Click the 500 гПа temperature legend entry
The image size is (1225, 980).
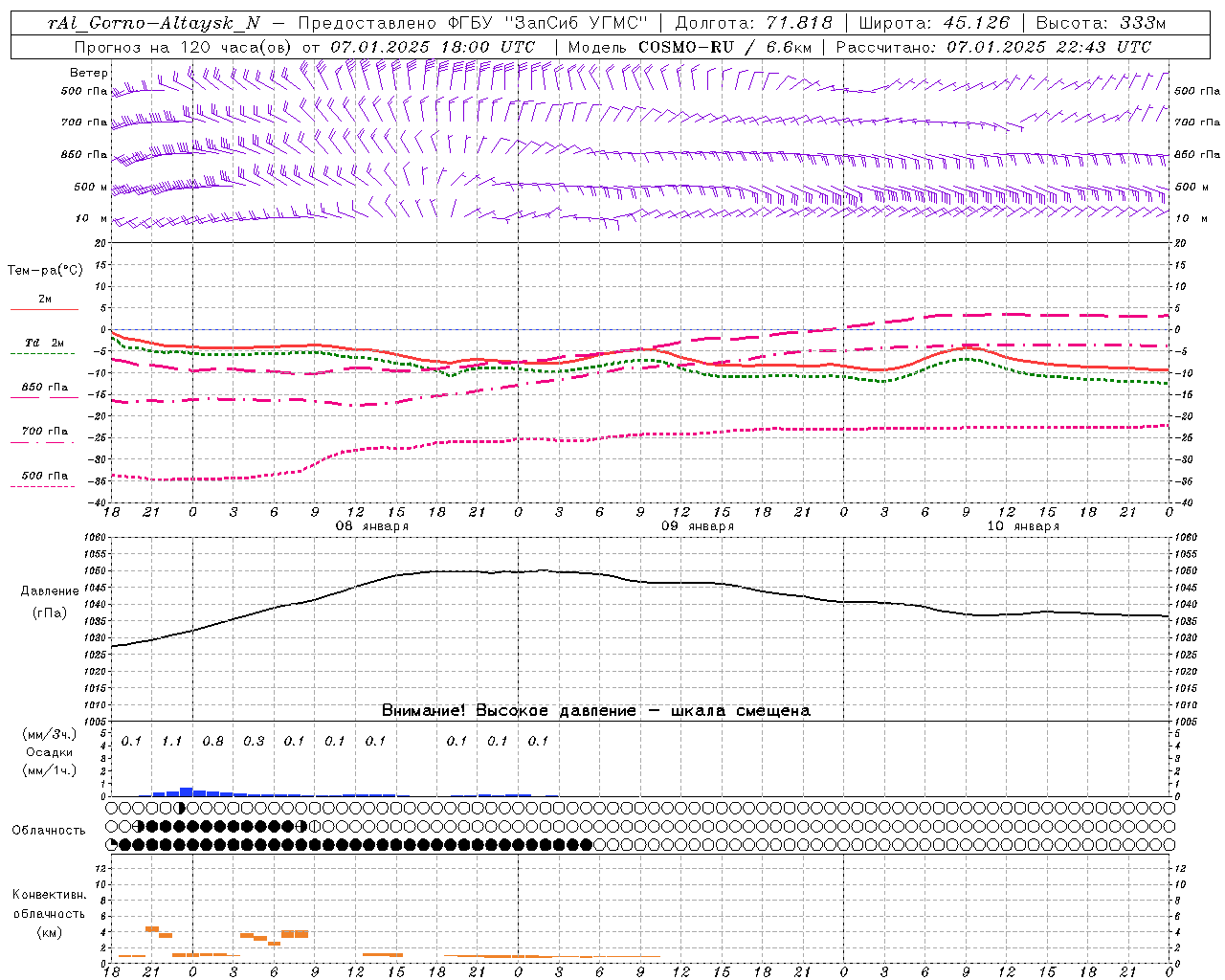point(45,476)
